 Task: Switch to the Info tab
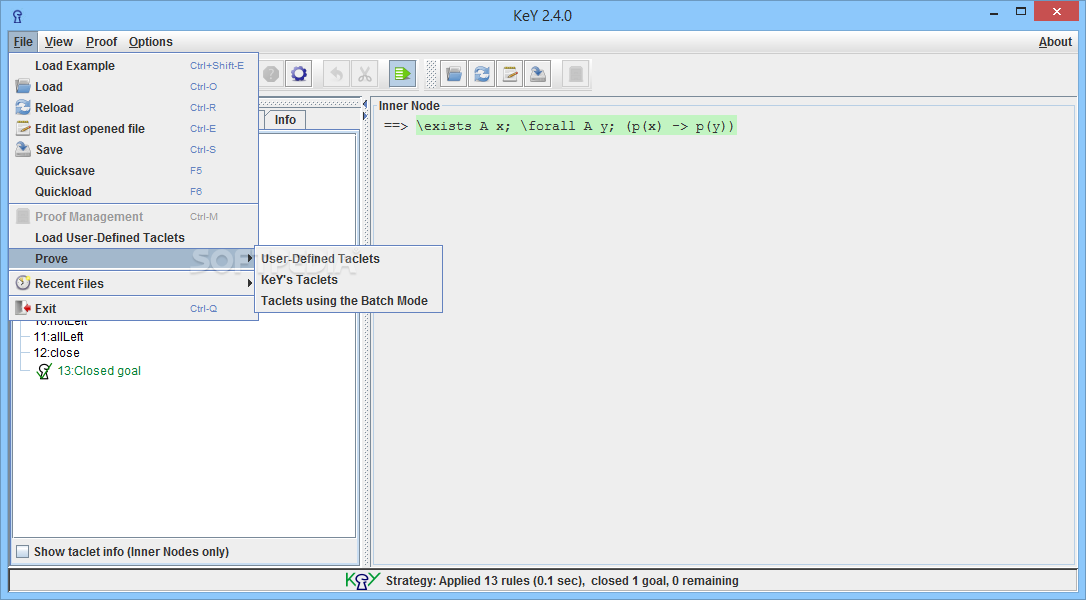click(x=285, y=120)
